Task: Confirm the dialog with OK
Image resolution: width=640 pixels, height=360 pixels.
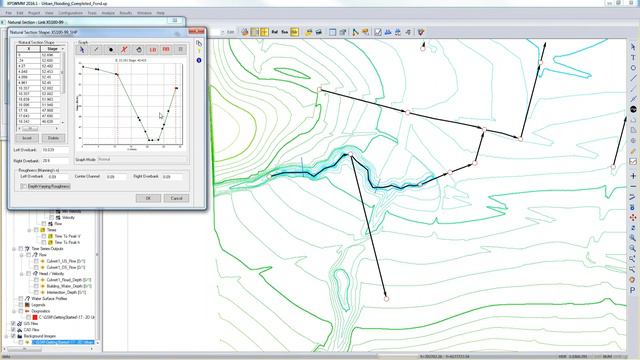Action: [x=148, y=198]
